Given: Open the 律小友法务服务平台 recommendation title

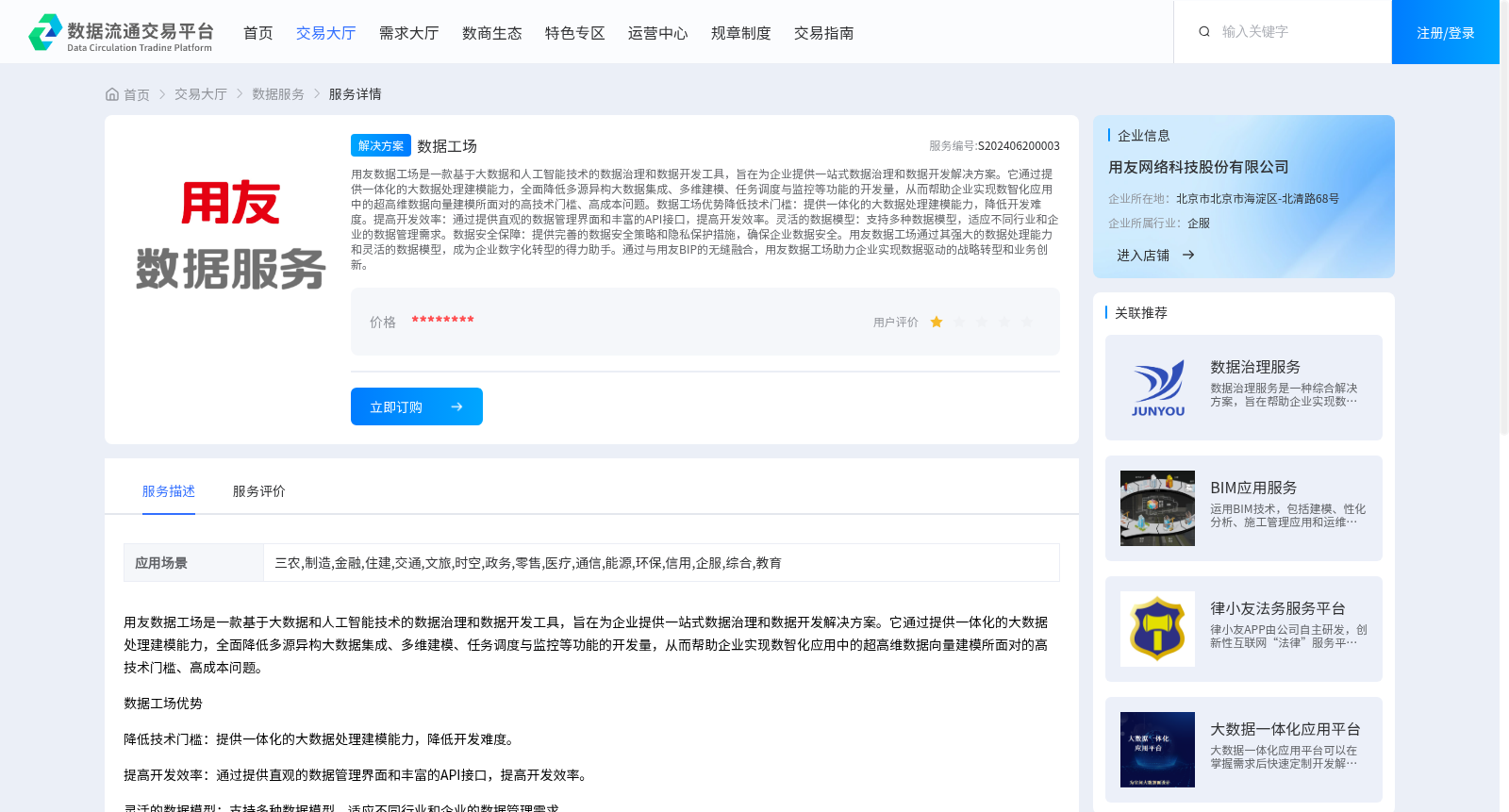Looking at the screenshot, I should pyautogui.click(x=1278, y=608).
